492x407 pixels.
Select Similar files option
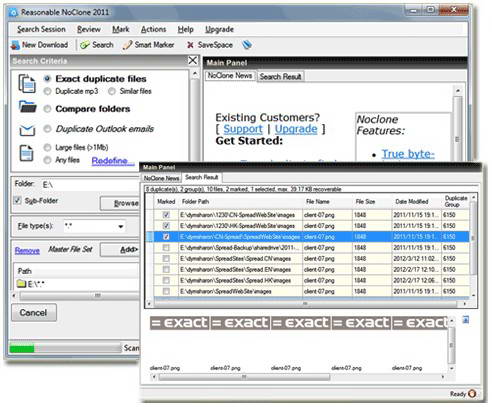pos(112,91)
